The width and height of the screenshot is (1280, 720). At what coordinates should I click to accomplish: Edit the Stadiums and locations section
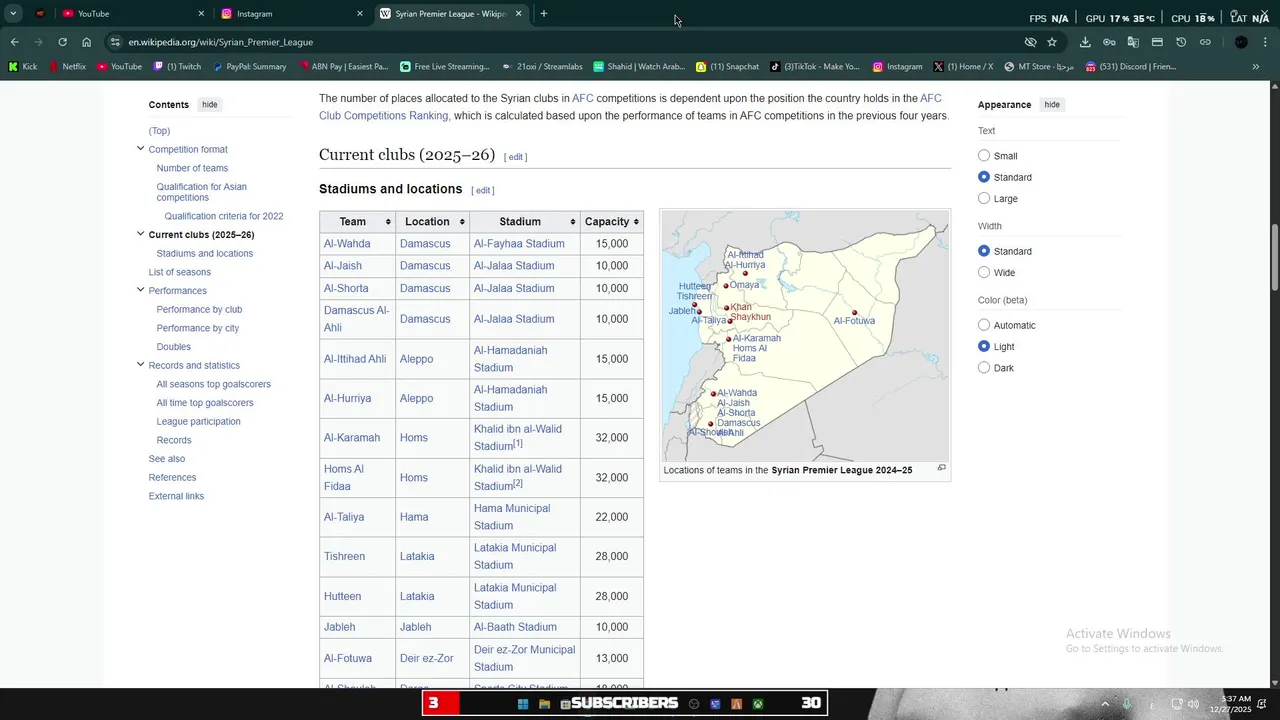tap(483, 190)
